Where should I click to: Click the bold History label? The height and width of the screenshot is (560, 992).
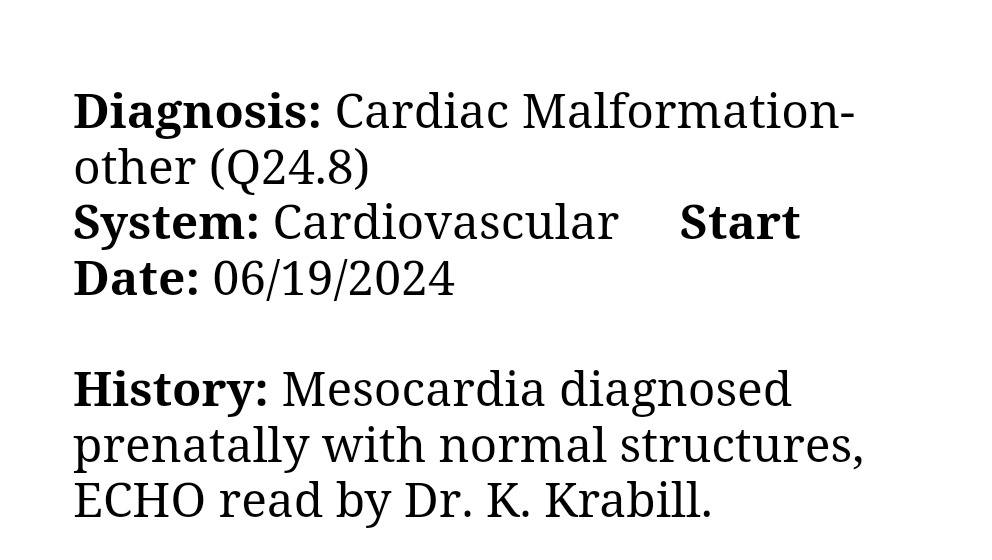pos(170,389)
